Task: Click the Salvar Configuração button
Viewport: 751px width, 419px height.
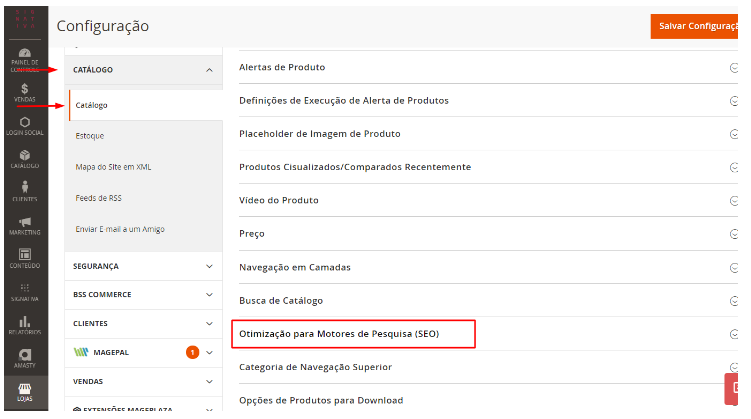Action: [x=697, y=26]
